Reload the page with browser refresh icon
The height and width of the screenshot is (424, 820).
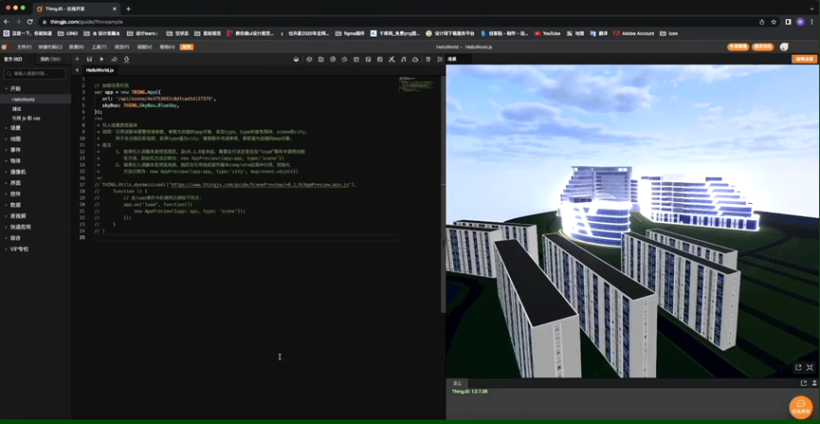[x=31, y=21]
